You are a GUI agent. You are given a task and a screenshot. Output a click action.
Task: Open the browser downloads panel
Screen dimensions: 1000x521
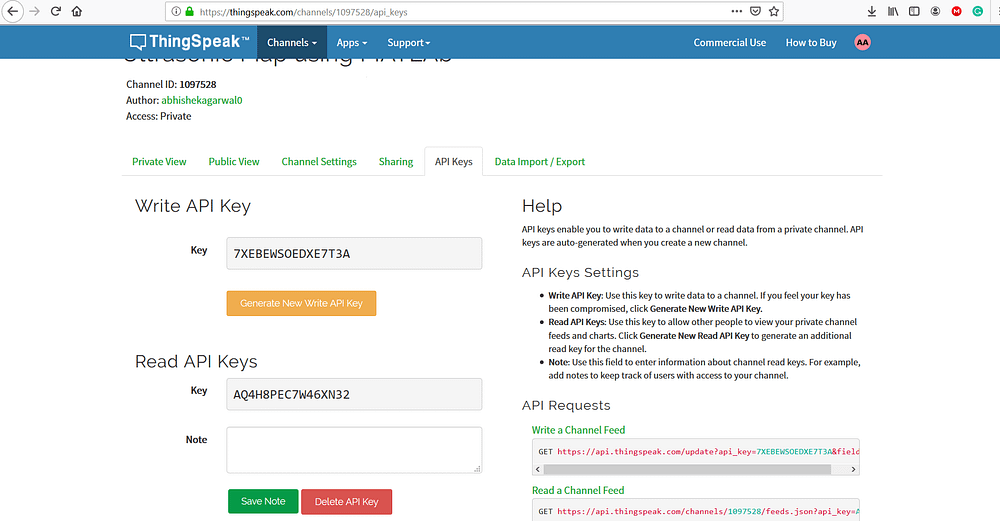871,11
